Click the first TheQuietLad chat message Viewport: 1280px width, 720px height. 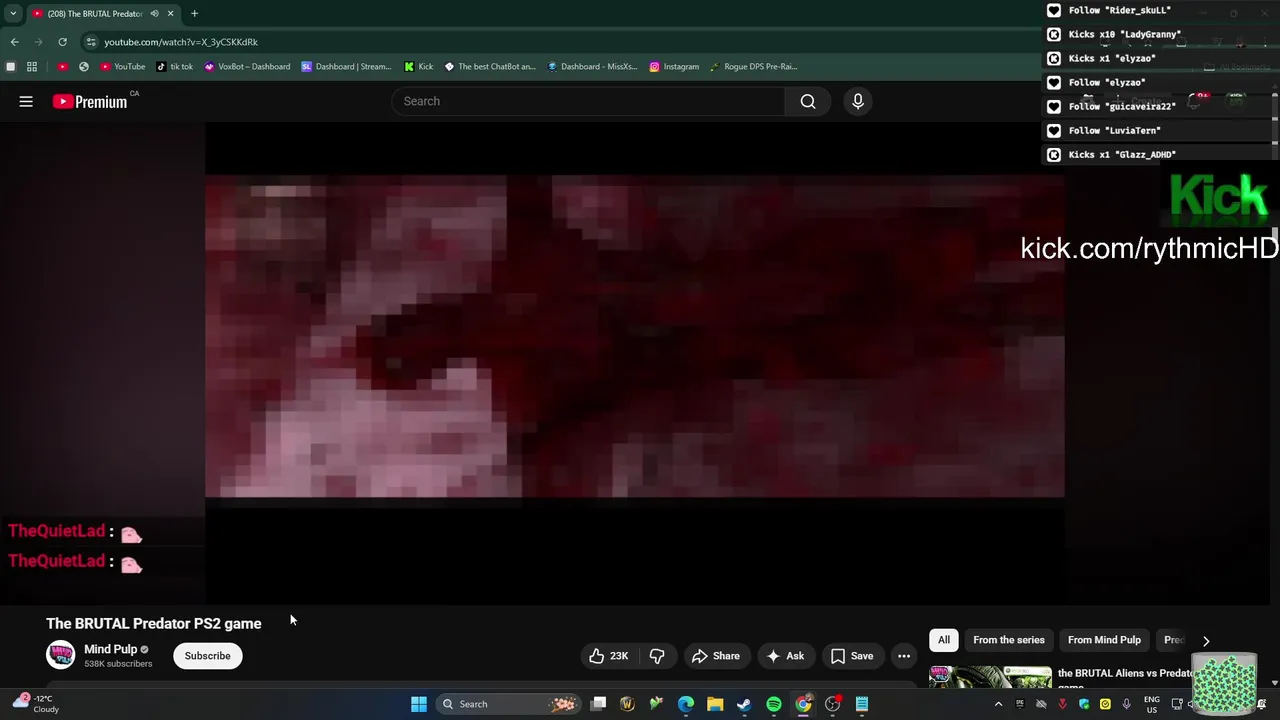click(76, 533)
